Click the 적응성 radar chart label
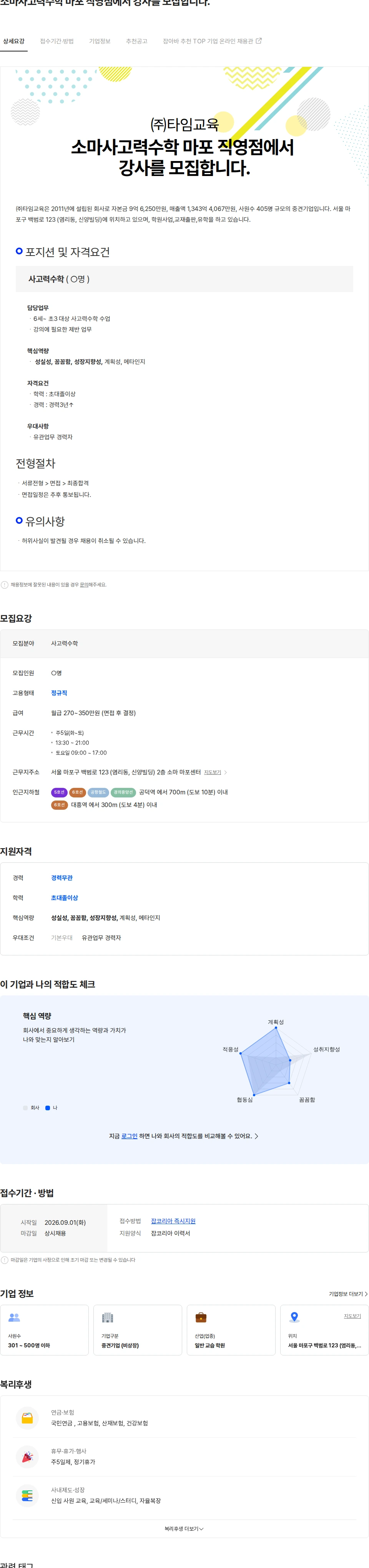This screenshot has height=1568, width=369. [230, 1050]
